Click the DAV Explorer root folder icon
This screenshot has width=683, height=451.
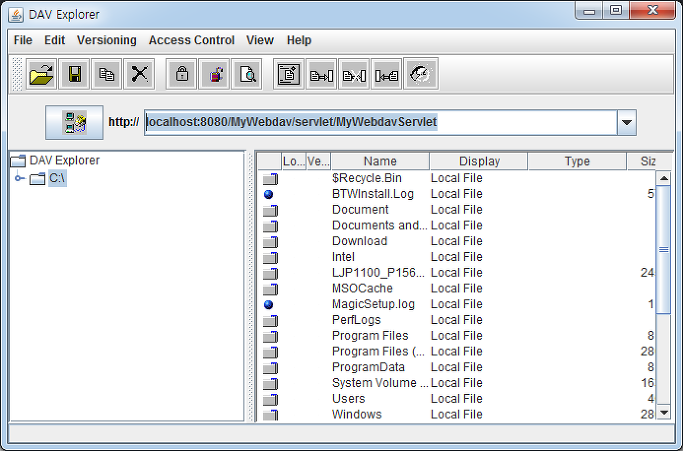pyautogui.click(x=18, y=161)
